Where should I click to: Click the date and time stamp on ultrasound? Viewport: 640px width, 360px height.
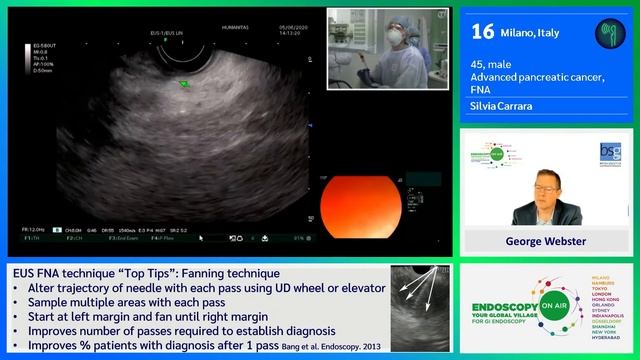[293, 30]
